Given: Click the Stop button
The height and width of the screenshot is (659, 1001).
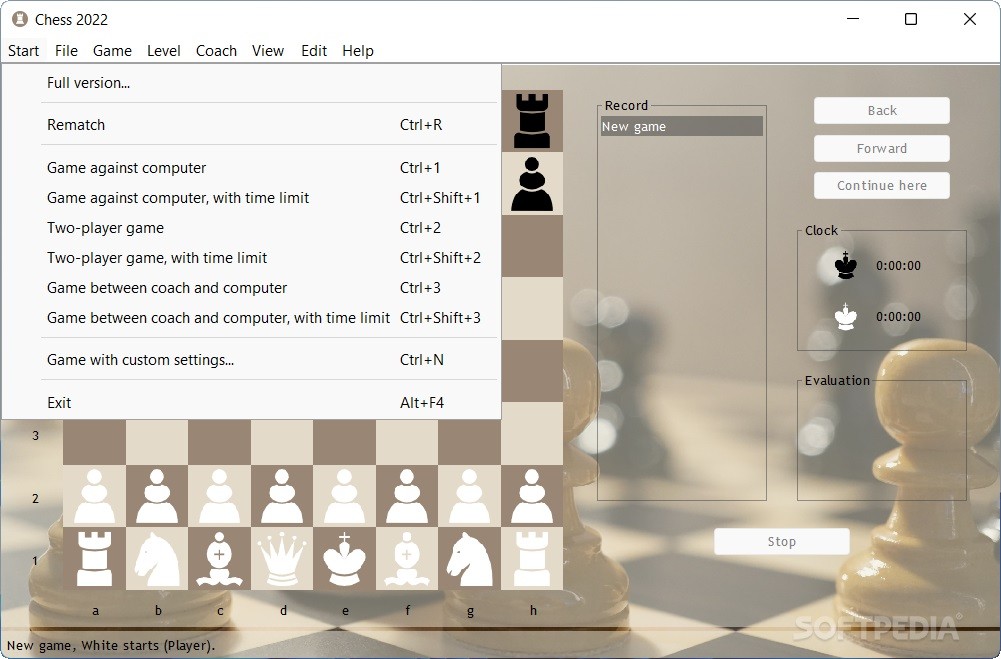Looking at the screenshot, I should tap(781, 542).
